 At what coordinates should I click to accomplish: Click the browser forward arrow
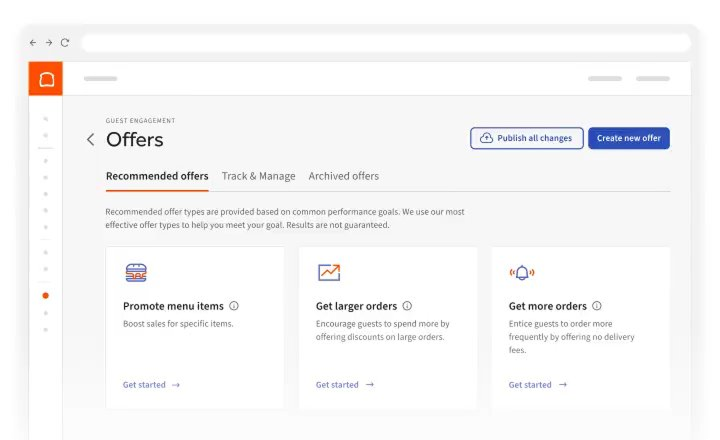49,43
